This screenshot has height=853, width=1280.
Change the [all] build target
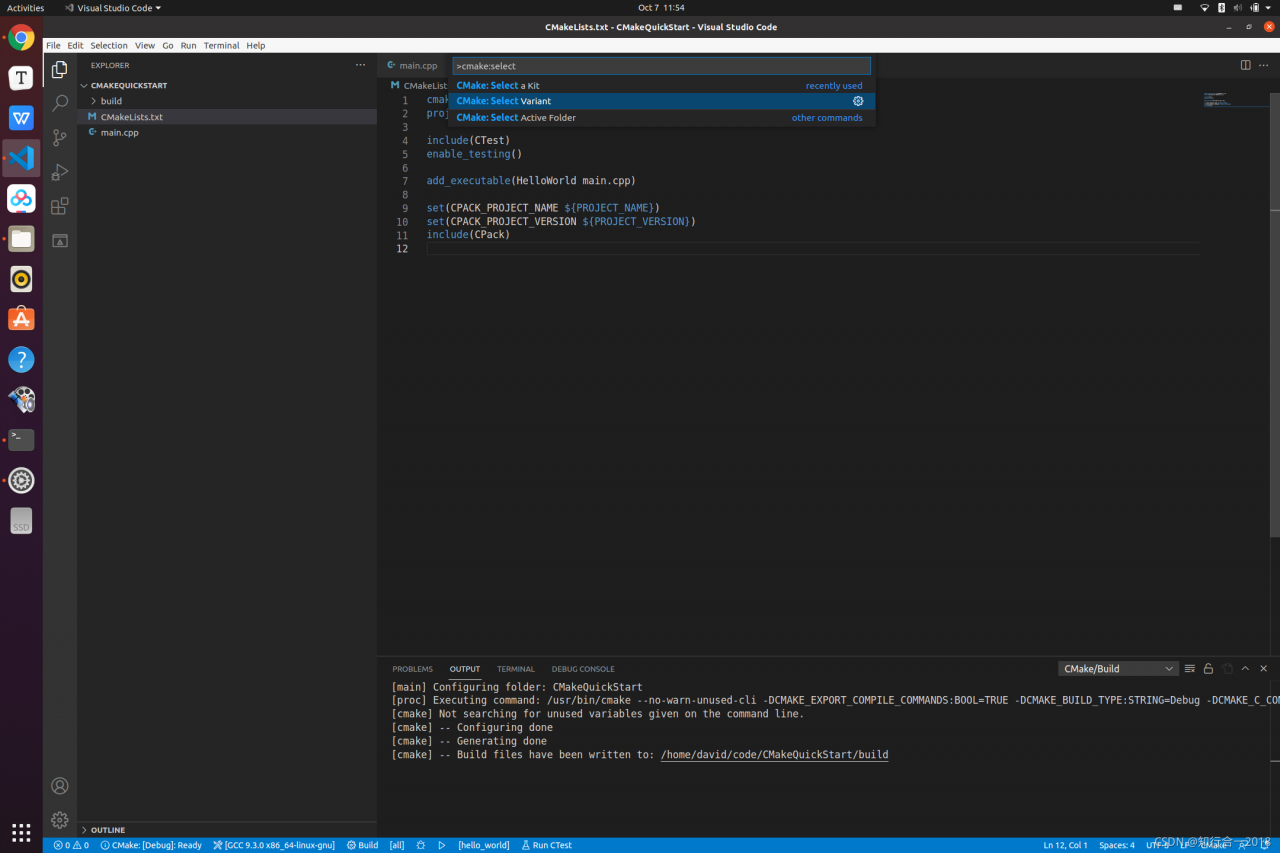(x=397, y=845)
